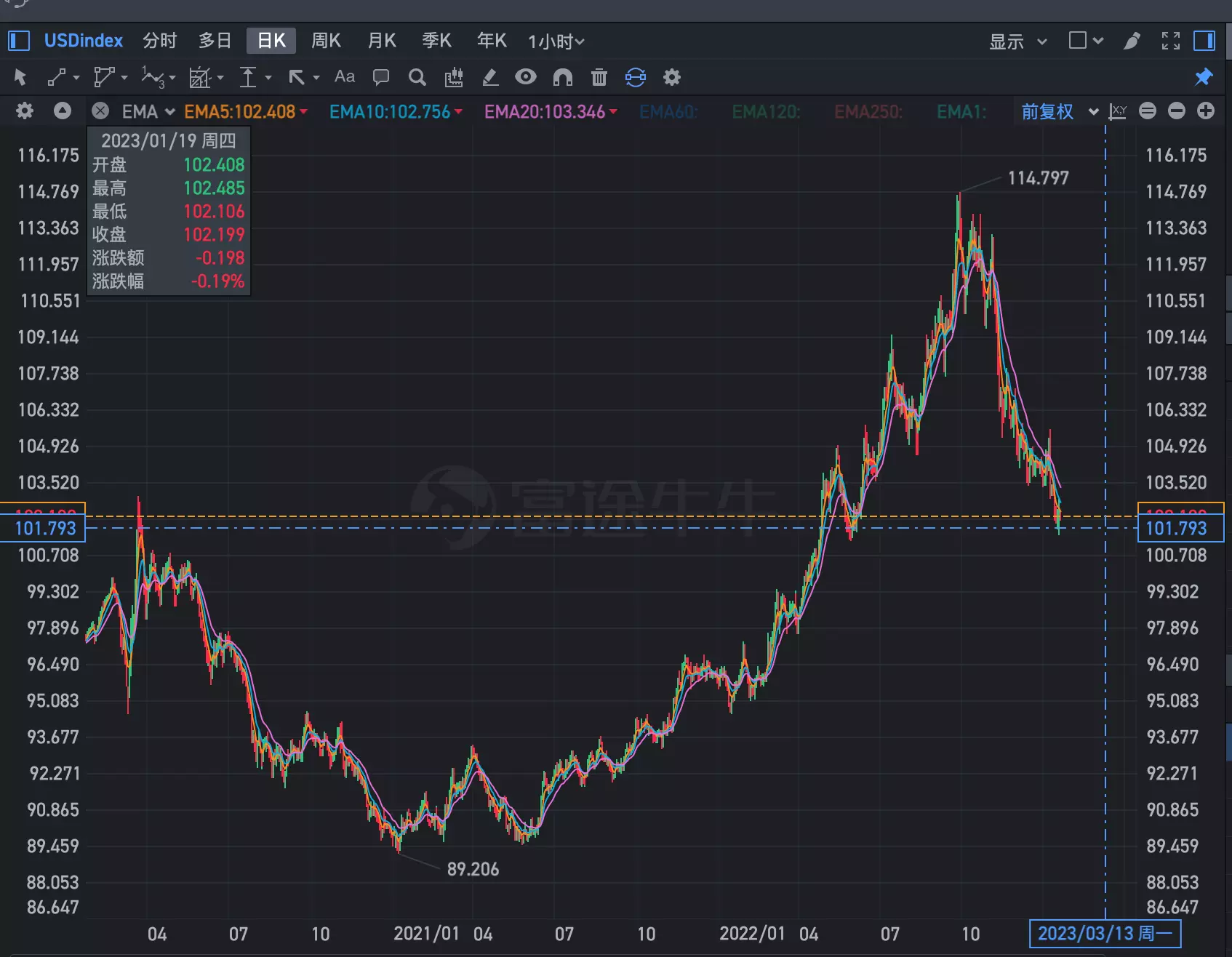This screenshot has width=1232, height=957.
Task: Switch to the 分时 intraday tab
Action: 159,41
